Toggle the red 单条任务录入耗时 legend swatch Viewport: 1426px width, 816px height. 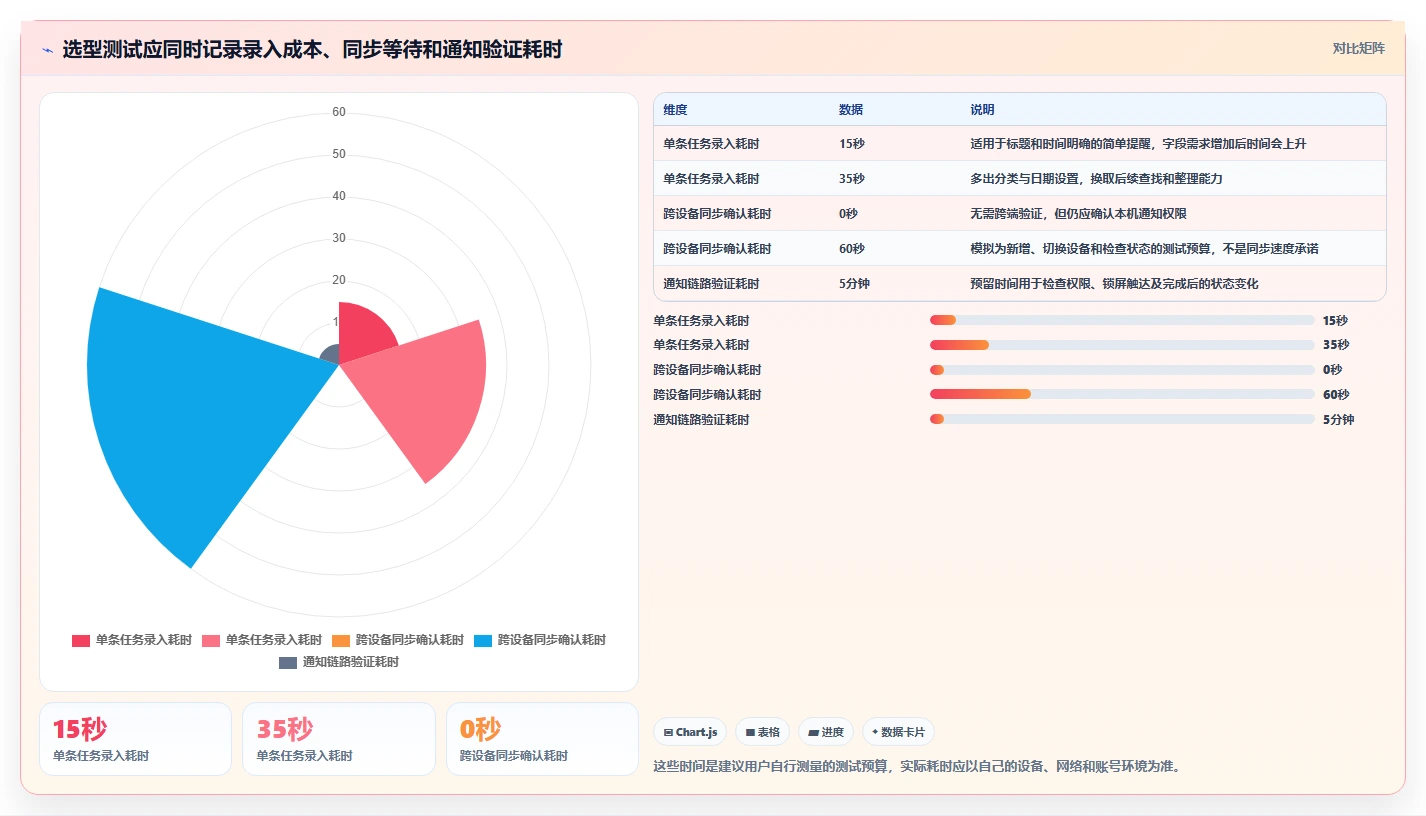tap(81, 640)
